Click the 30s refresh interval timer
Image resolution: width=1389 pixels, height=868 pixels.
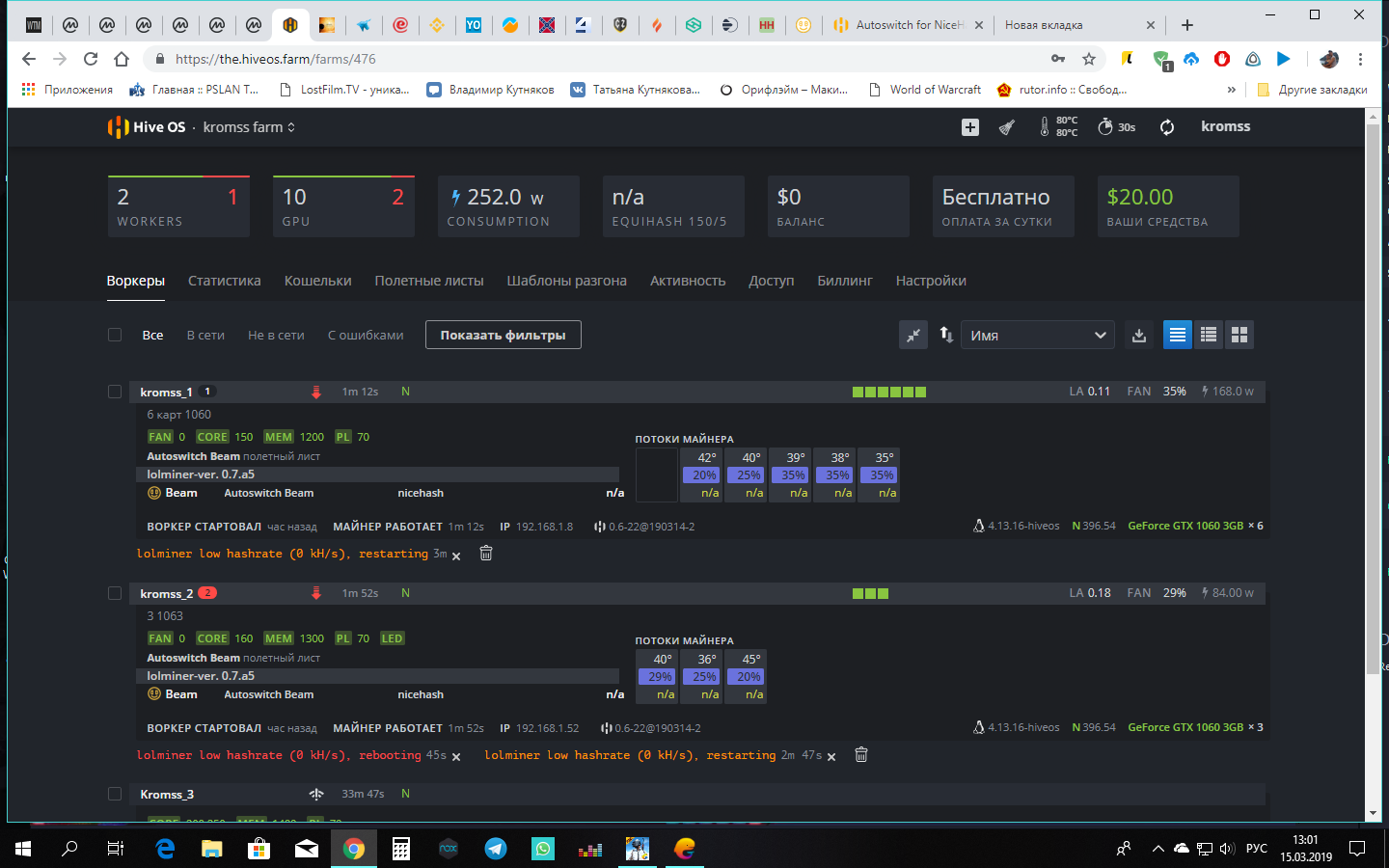[x=1117, y=127]
